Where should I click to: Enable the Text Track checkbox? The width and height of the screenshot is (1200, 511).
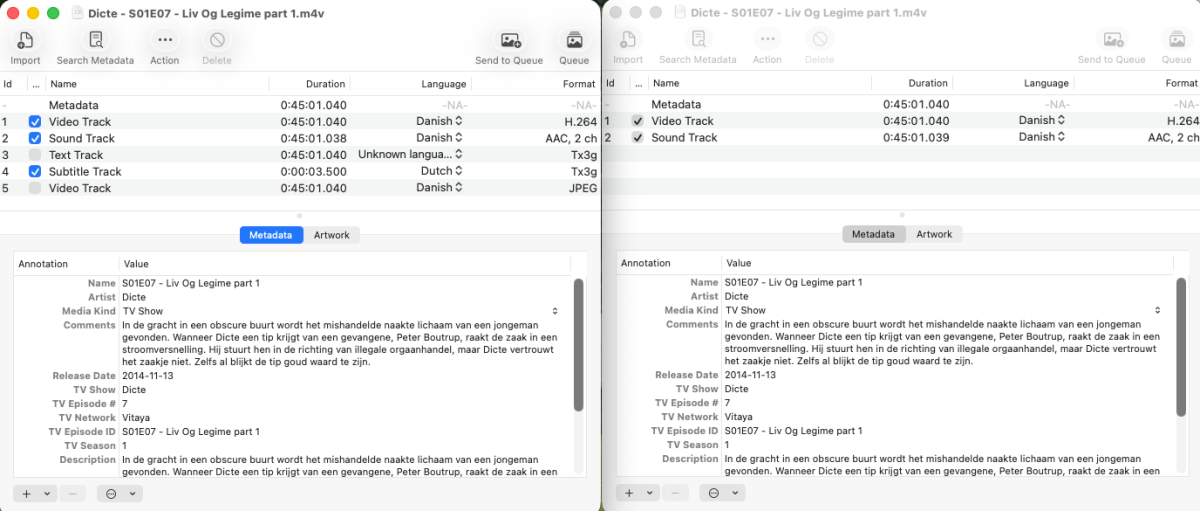pos(35,155)
